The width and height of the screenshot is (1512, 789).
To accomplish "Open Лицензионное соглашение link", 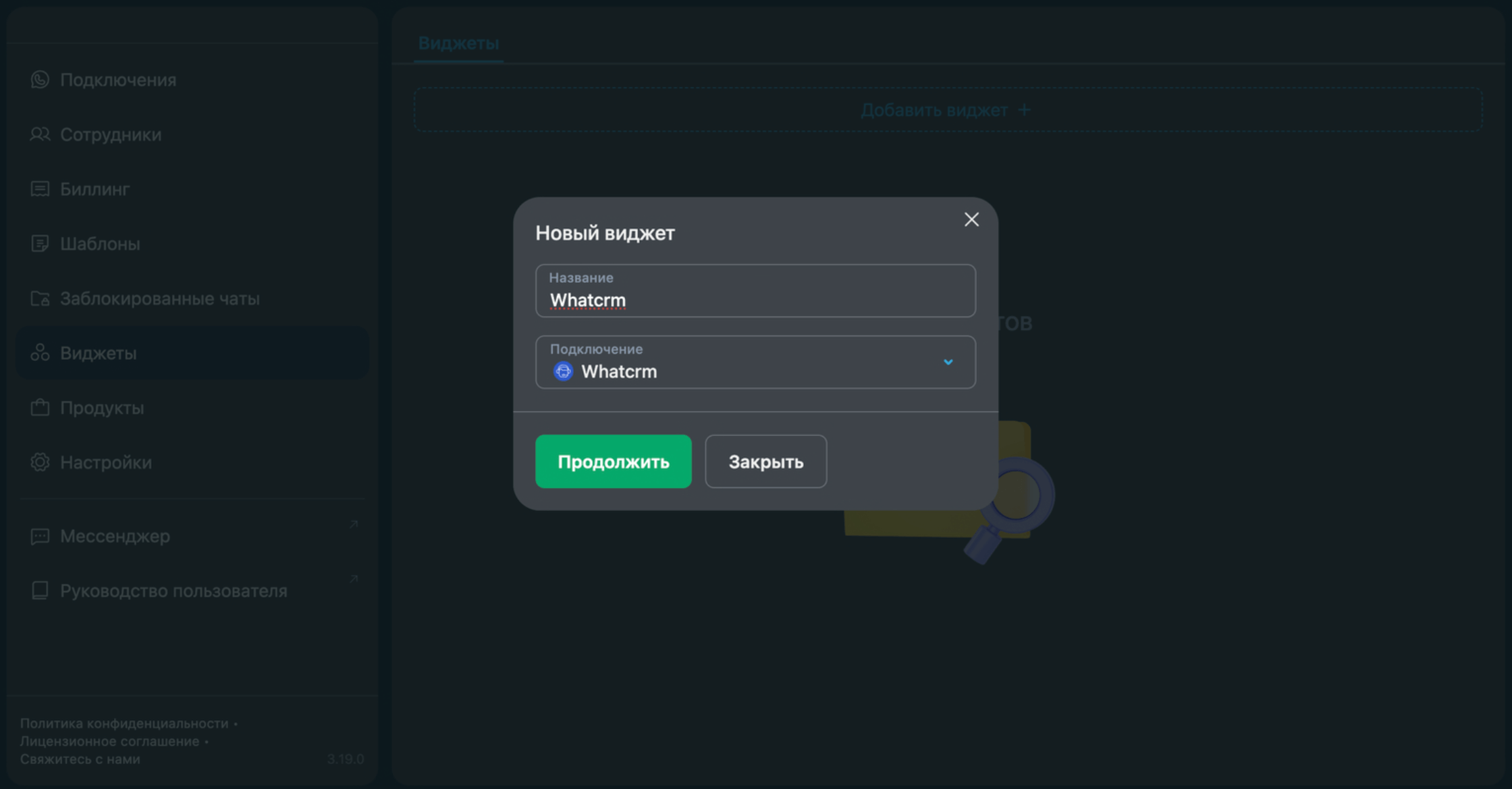I will pos(109,741).
